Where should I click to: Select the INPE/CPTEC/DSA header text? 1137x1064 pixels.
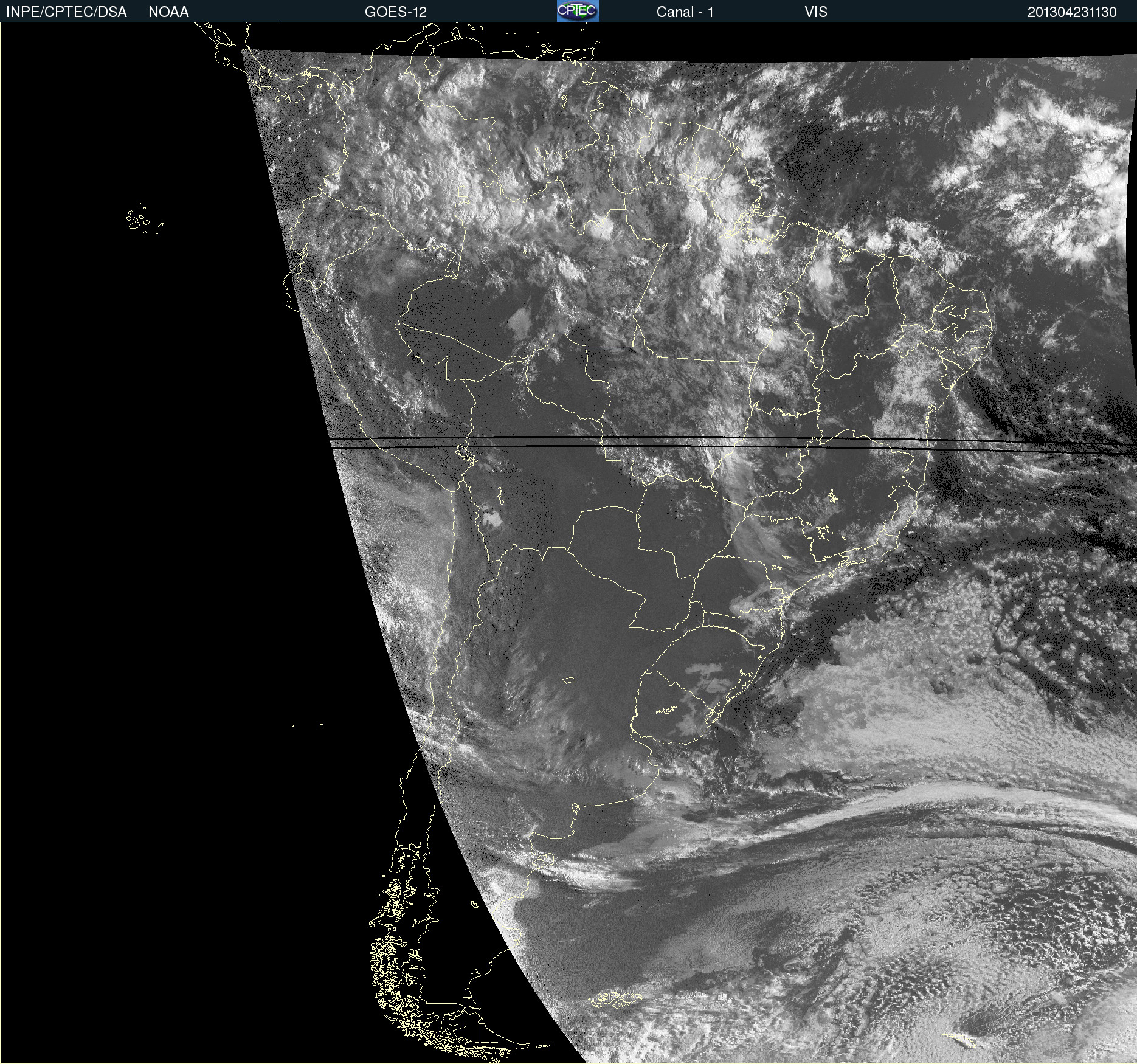pyautogui.click(x=66, y=12)
